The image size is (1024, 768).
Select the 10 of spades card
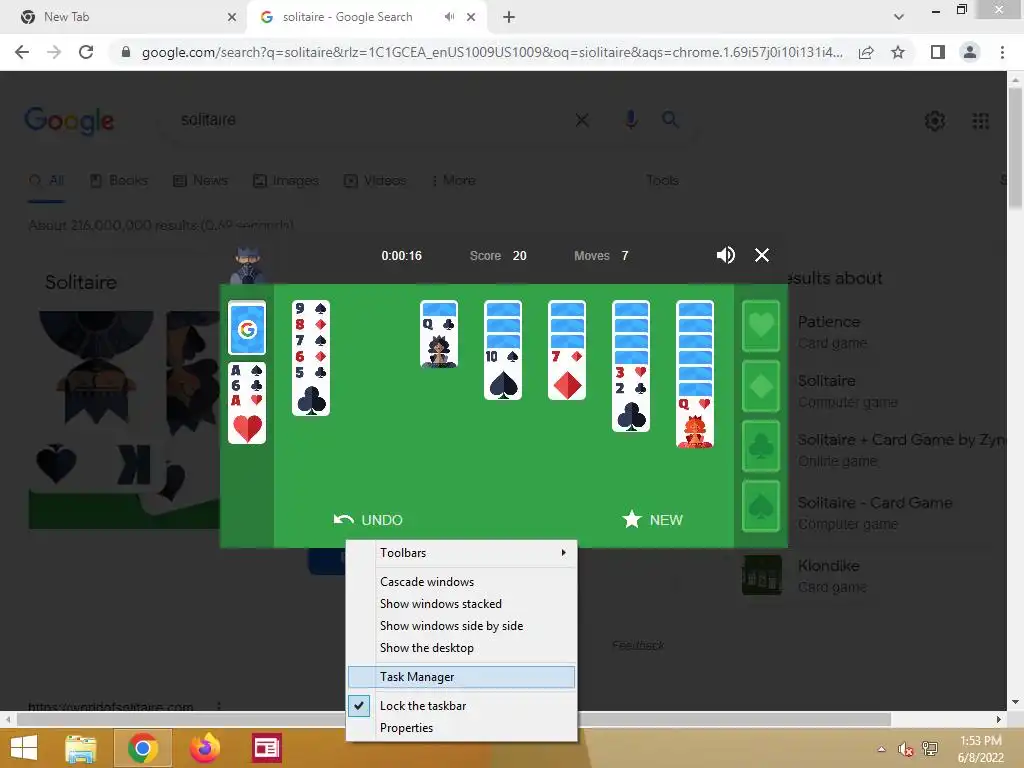coord(503,374)
